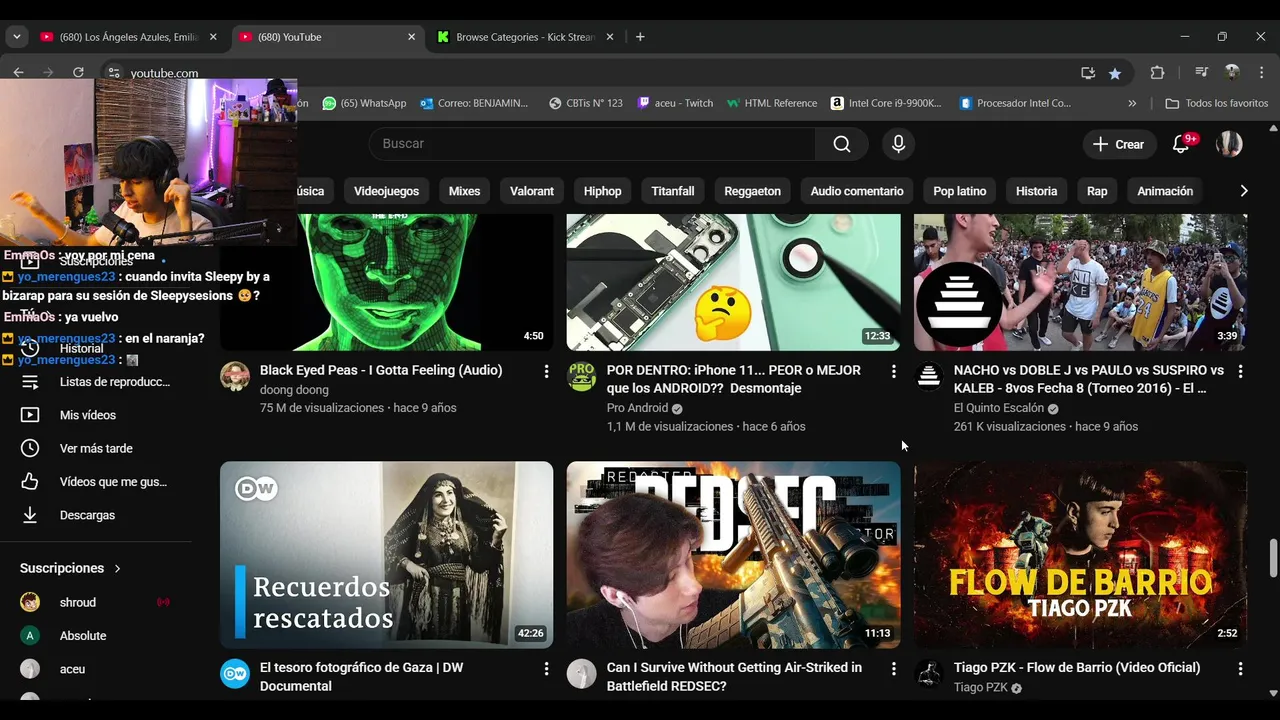Select the Audio comentario chip
The width and height of the screenshot is (1280, 720).
coord(857,191)
